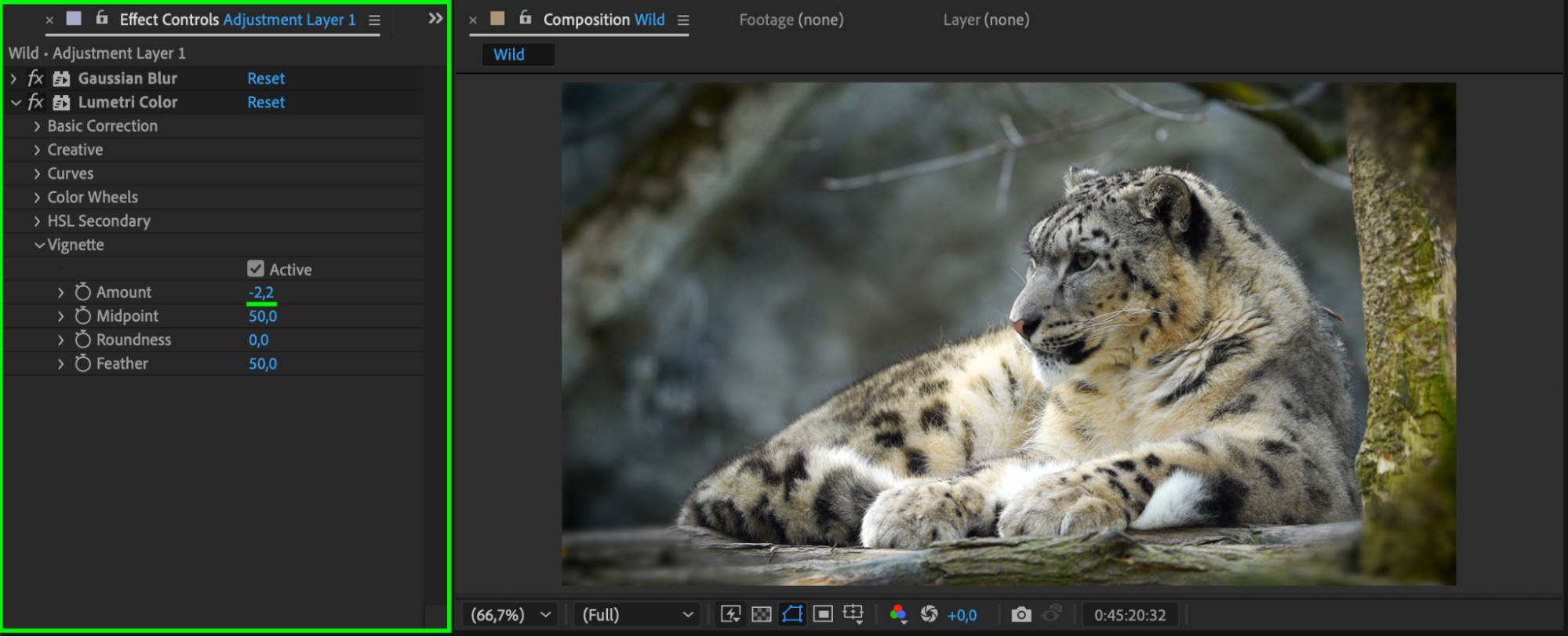The image size is (1568, 637).
Task: Switch to the Footage (none) tab
Action: (791, 20)
